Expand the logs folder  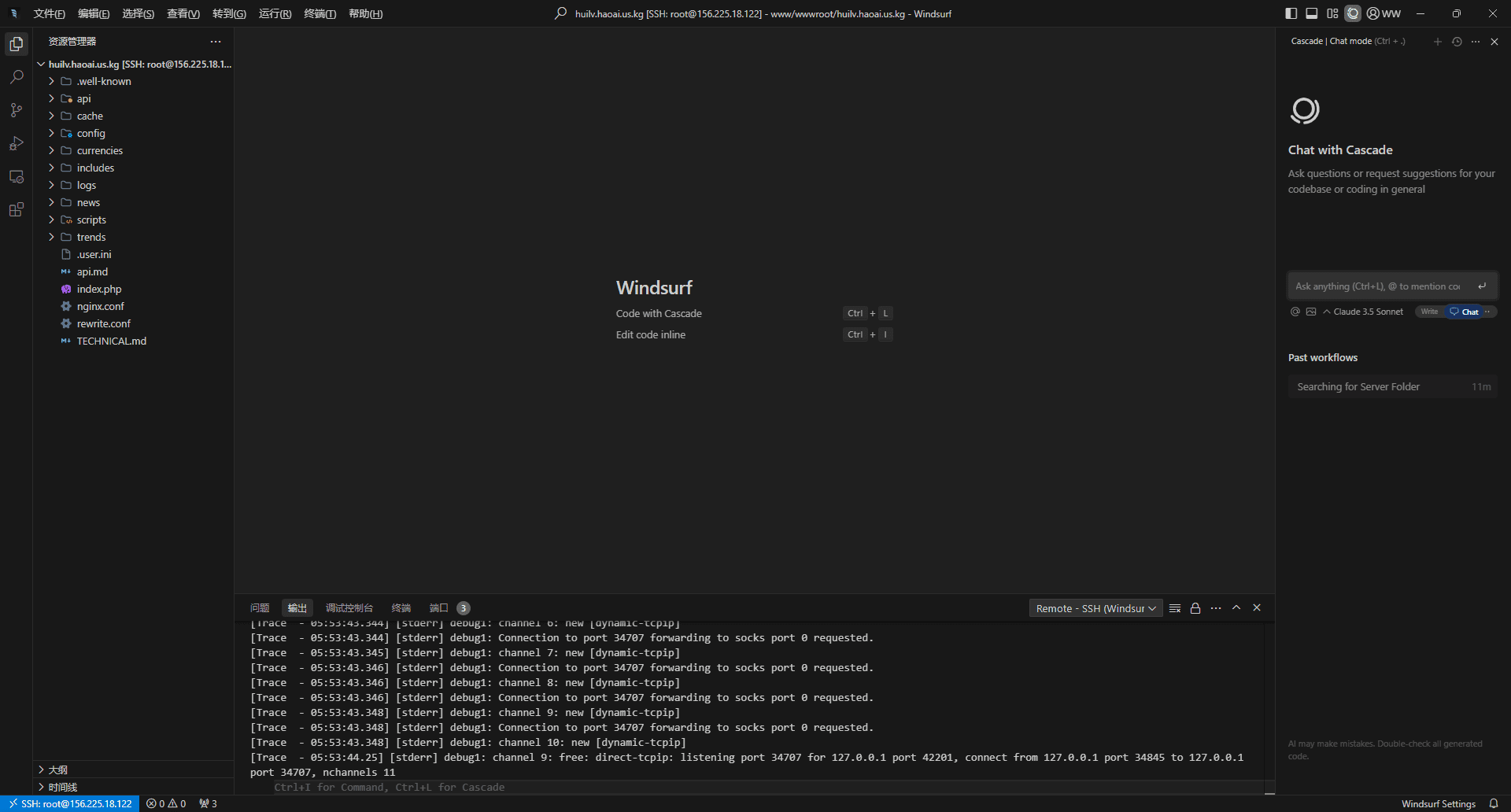click(x=134, y=185)
